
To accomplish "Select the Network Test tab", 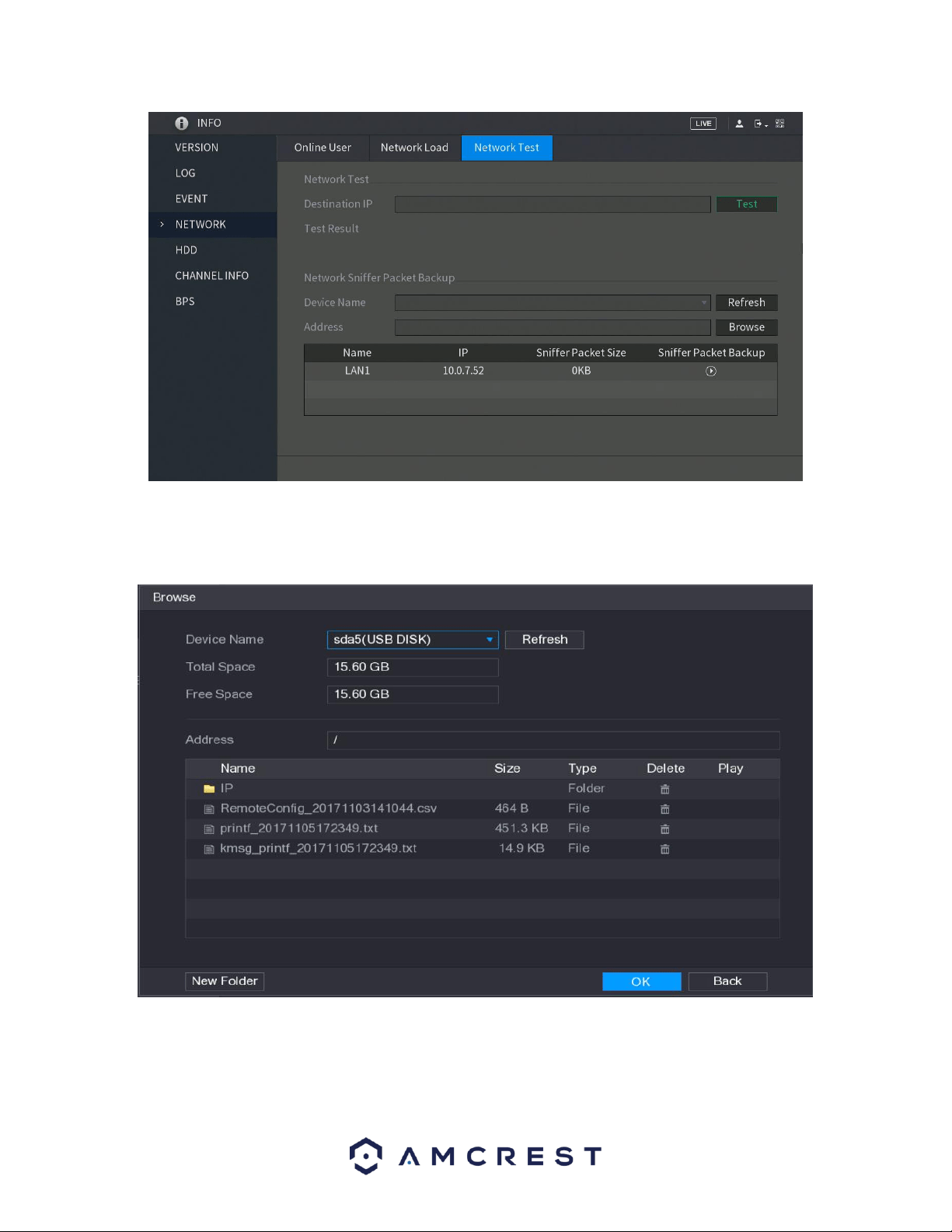I will tap(507, 148).
